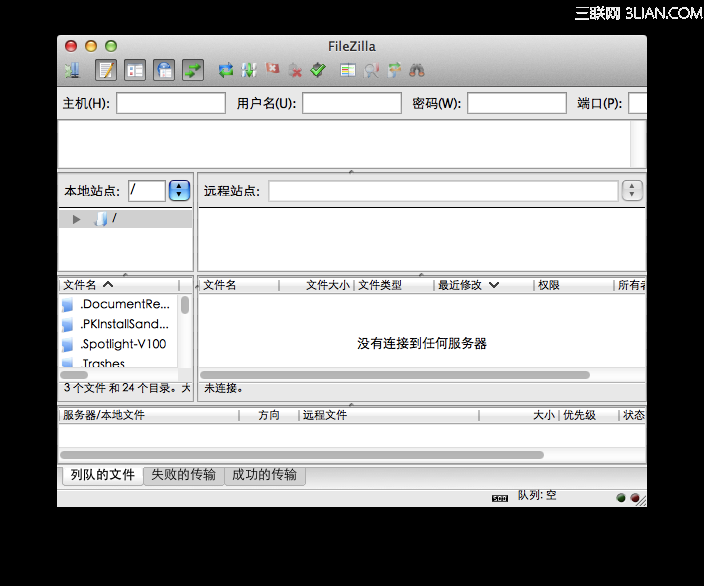The image size is (704, 586).
Task: Click the 用户名(U) username field
Action: (x=352, y=103)
